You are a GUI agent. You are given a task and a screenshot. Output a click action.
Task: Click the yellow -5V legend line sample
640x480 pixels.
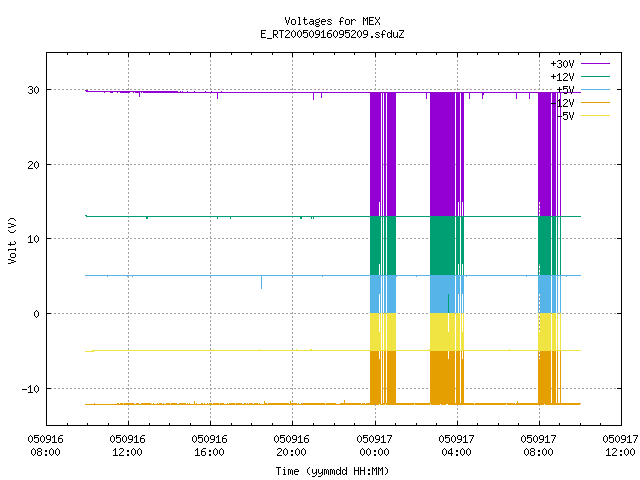click(595, 116)
